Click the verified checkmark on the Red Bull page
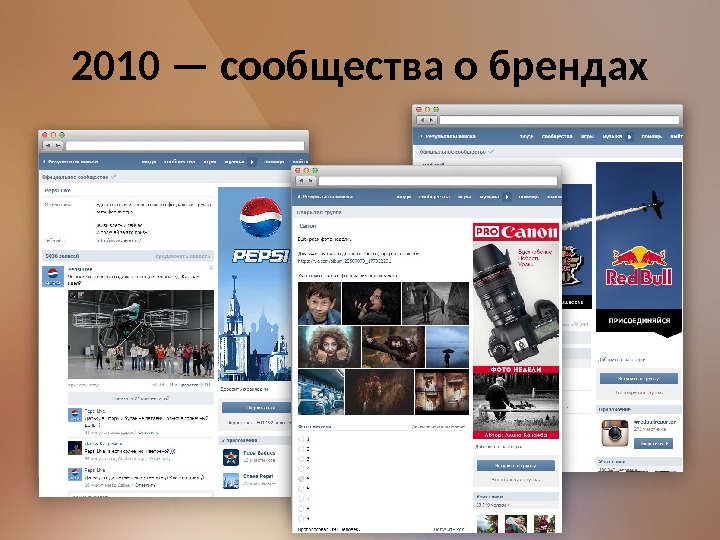The height and width of the screenshot is (540, 720). (x=491, y=151)
